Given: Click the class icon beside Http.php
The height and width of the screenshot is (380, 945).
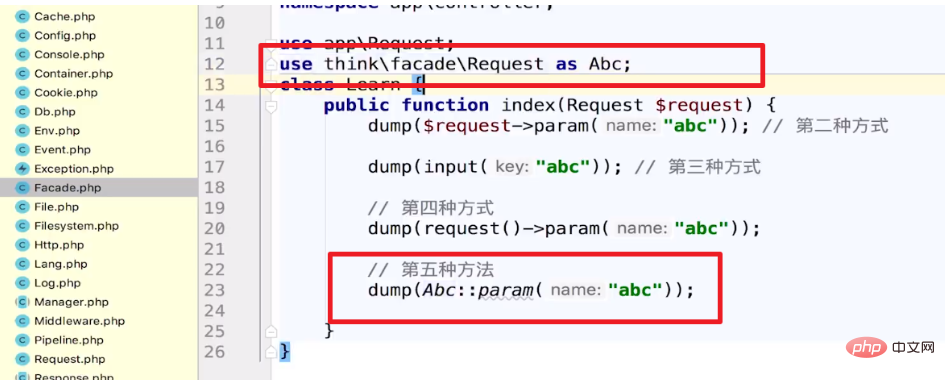Looking at the screenshot, I should tap(22, 245).
